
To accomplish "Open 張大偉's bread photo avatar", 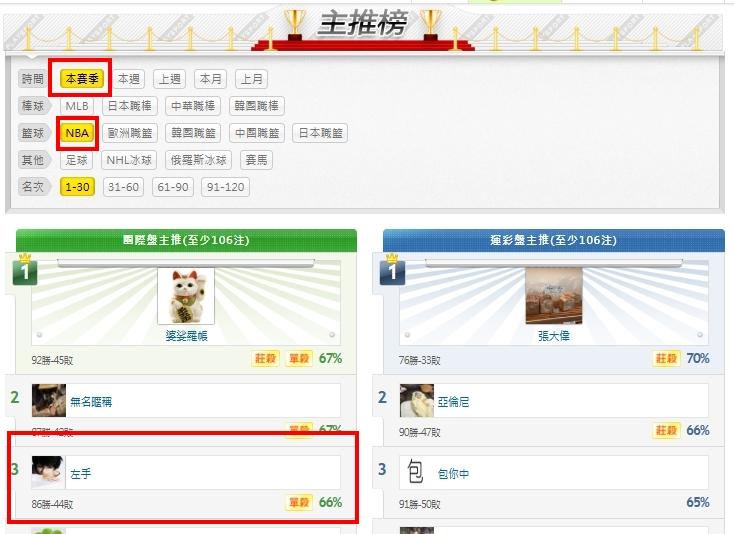I will pyautogui.click(x=554, y=296).
